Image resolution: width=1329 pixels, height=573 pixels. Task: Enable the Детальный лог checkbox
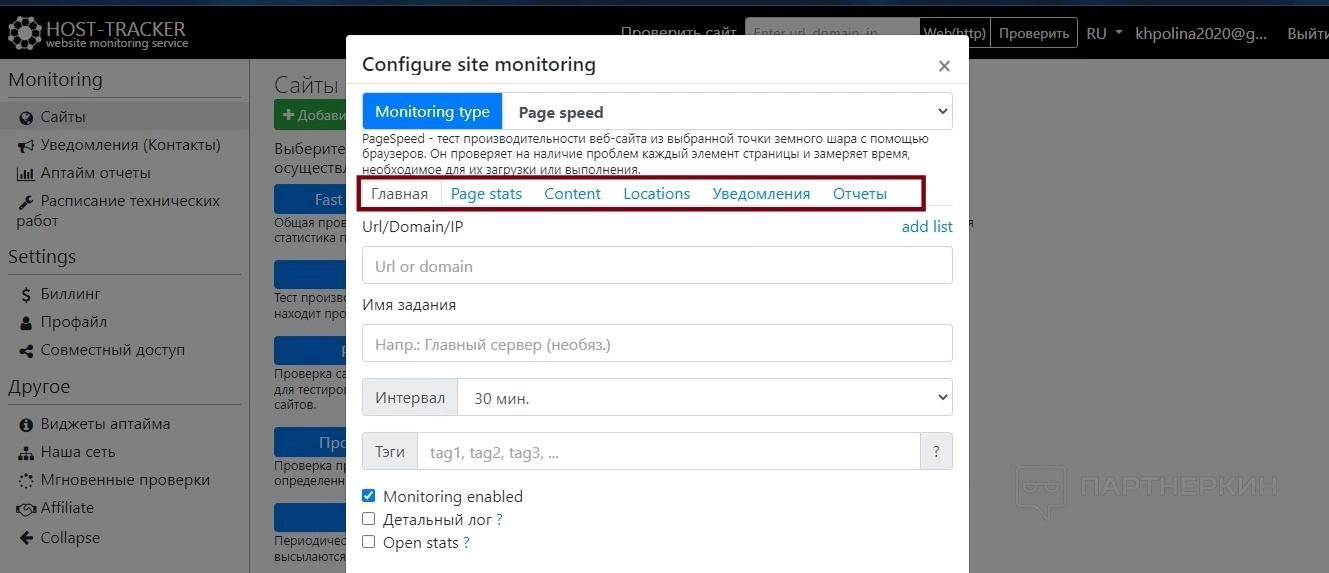[369, 519]
